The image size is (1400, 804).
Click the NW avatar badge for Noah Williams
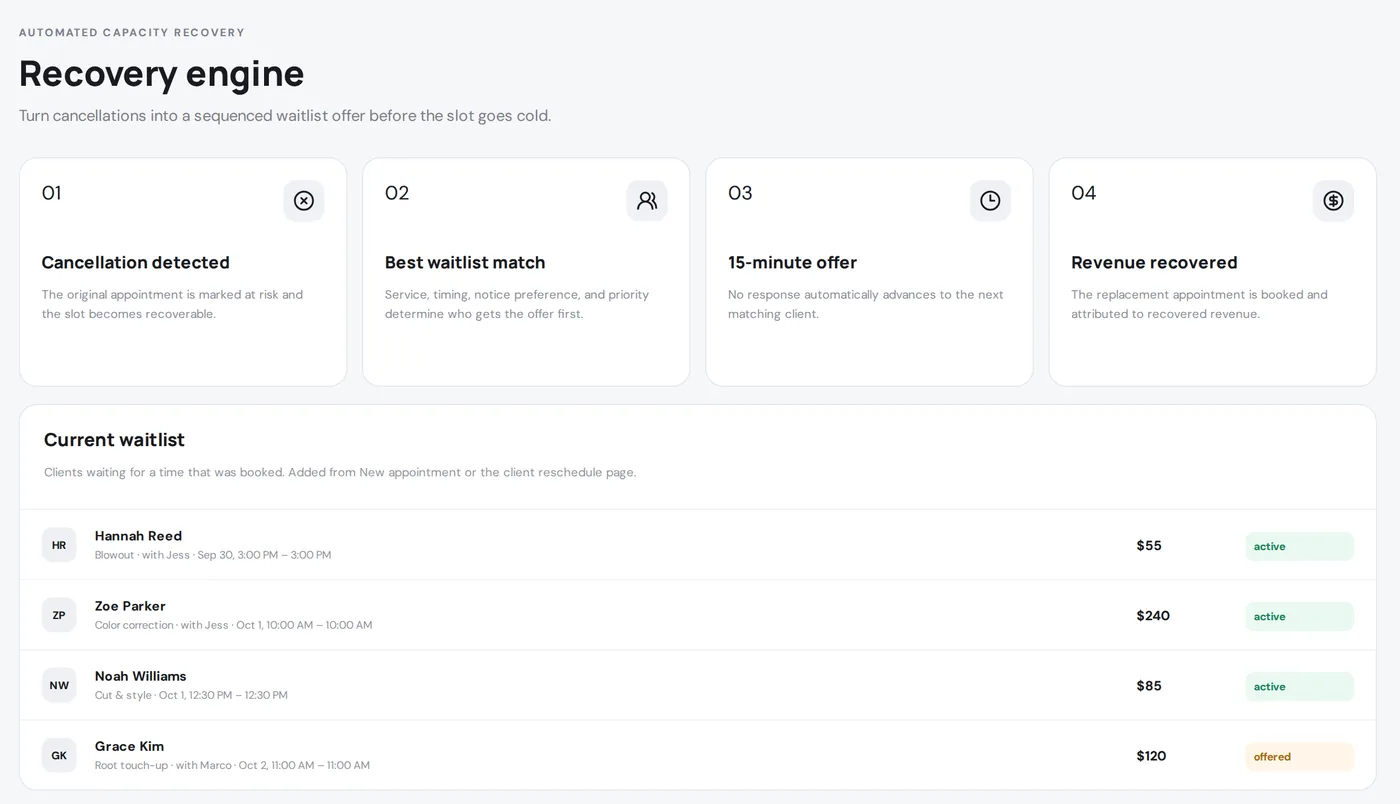point(59,685)
